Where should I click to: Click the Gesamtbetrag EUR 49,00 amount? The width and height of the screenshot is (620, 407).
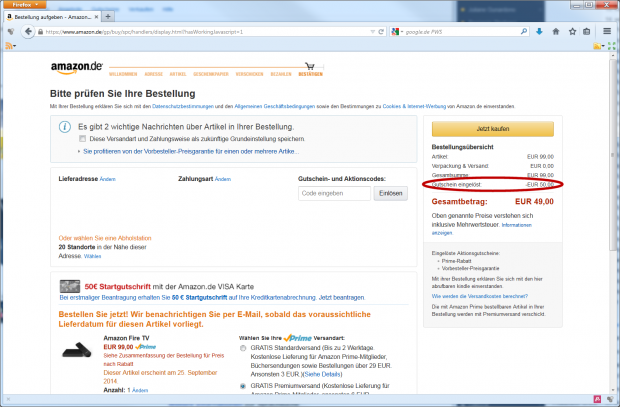pyautogui.click(x=534, y=202)
